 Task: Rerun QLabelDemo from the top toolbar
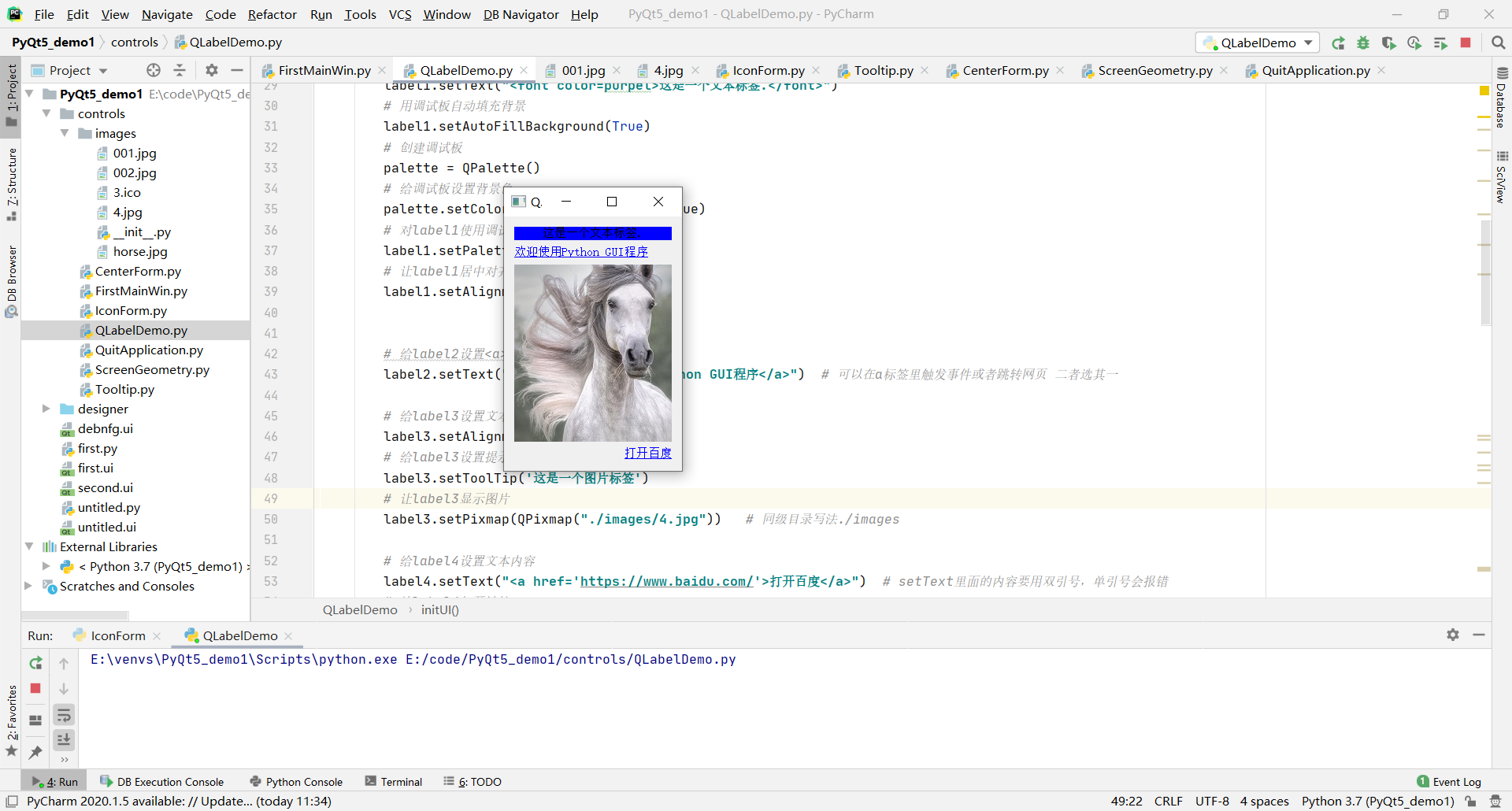pyautogui.click(x=1338, y=43)
